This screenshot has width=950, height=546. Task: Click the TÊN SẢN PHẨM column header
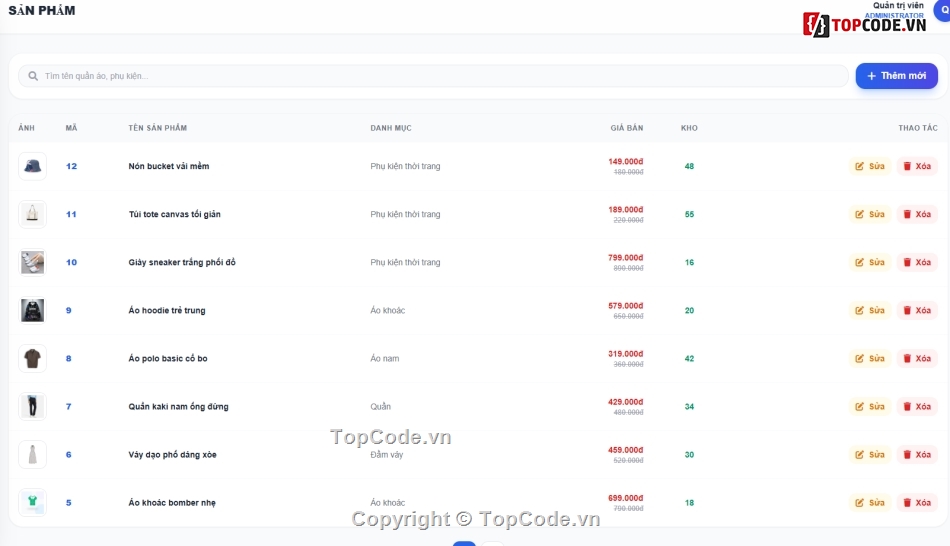coord(158,128)
